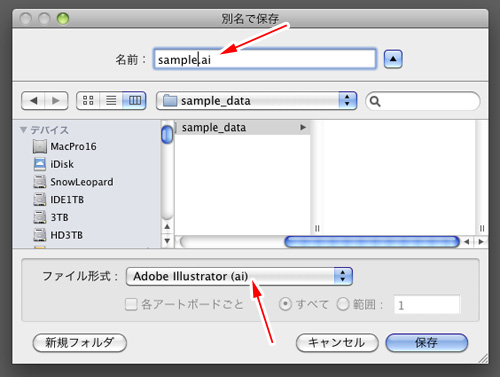Click the search input field
500x377 pixels.
(x=423, y=101)
